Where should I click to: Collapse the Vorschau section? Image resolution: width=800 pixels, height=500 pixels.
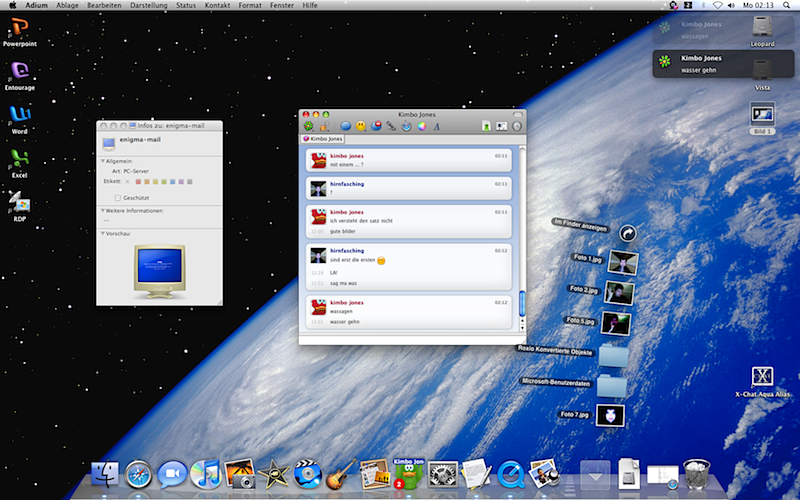(x=103, y=234)
